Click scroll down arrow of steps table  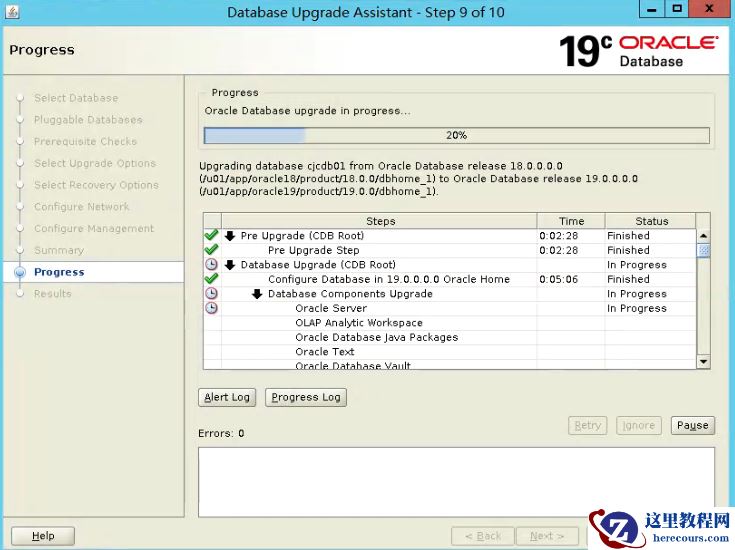[703, 362]
